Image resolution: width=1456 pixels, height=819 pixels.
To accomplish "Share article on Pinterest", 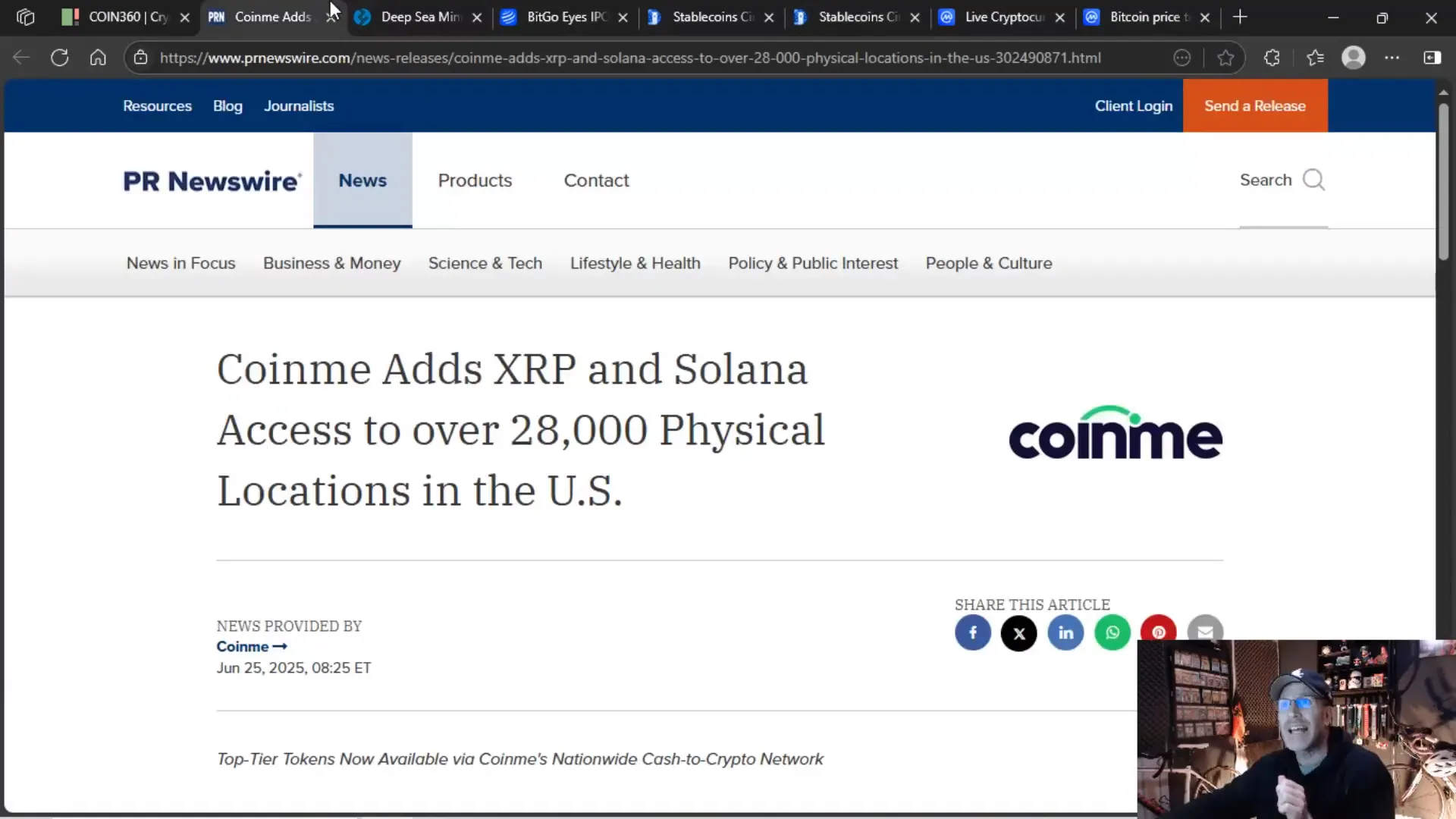I will pos(1159,629).
